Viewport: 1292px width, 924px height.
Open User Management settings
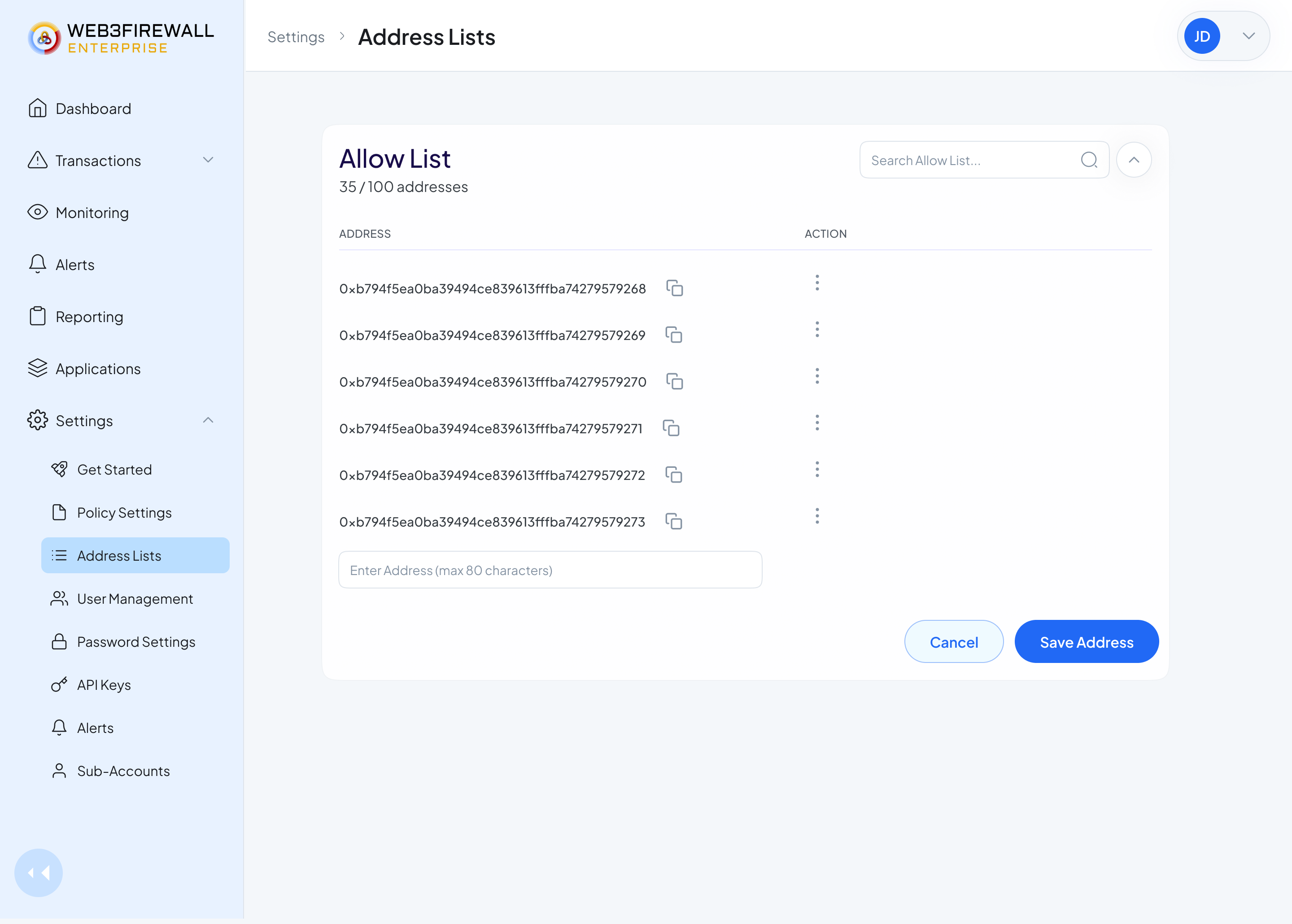point(135,599)
